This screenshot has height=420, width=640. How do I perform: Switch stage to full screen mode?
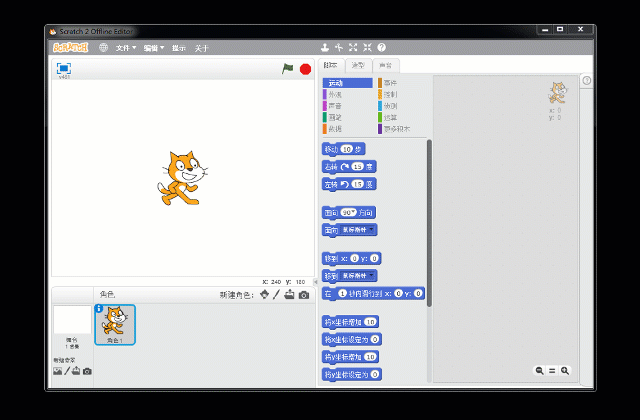pos(64,68)
